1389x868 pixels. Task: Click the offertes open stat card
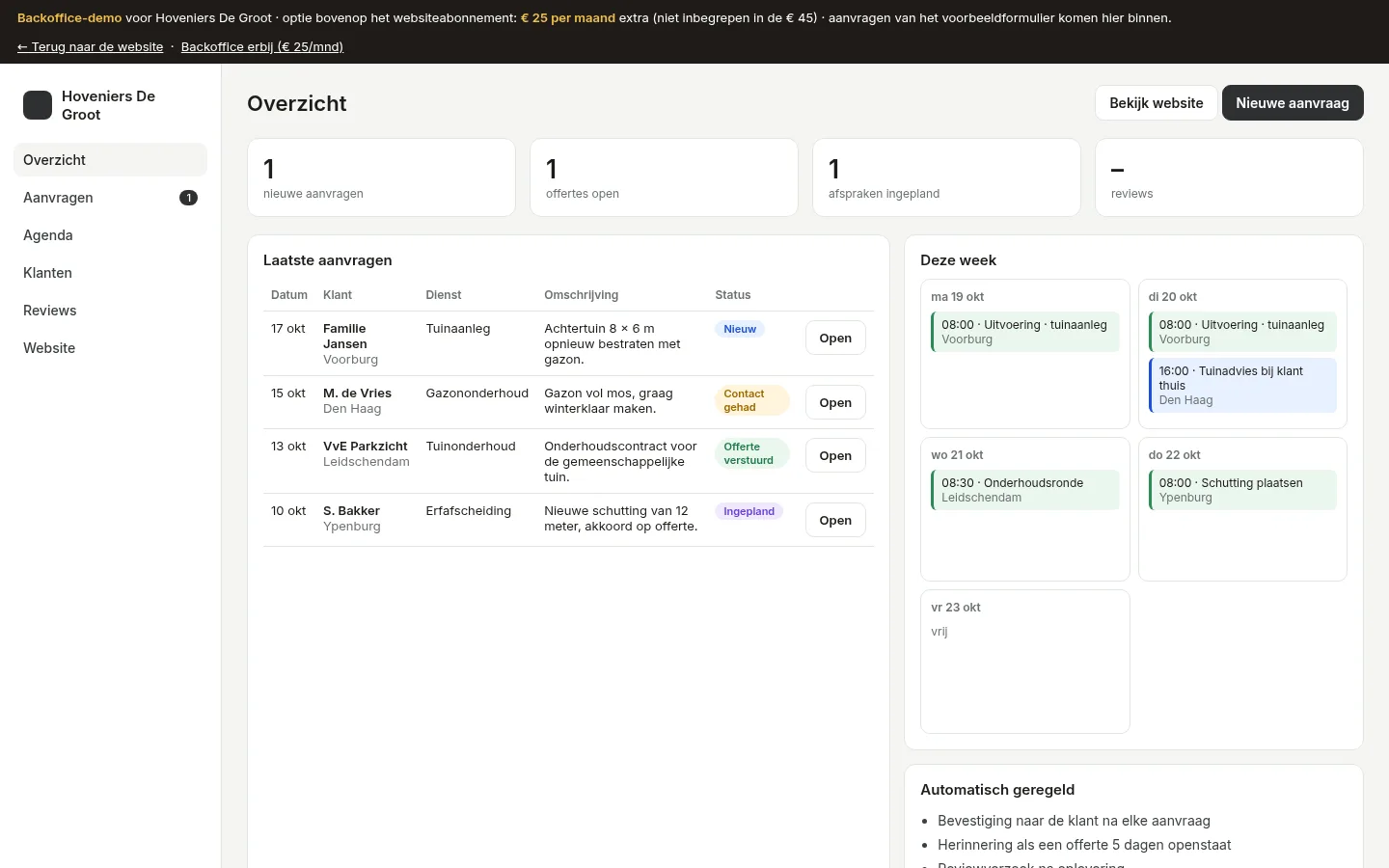[664, 177]
